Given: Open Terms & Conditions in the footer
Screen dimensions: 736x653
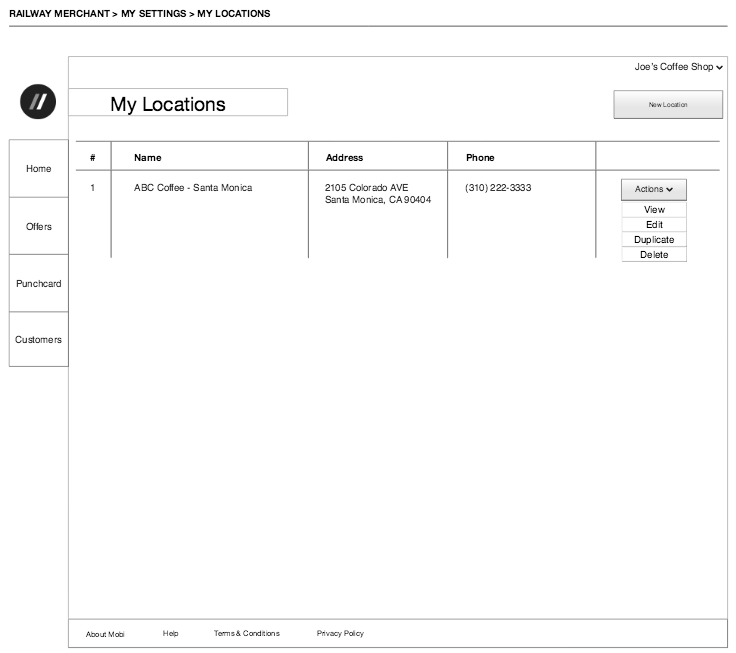Looking at the screenshot, I should tap(246, 633).
